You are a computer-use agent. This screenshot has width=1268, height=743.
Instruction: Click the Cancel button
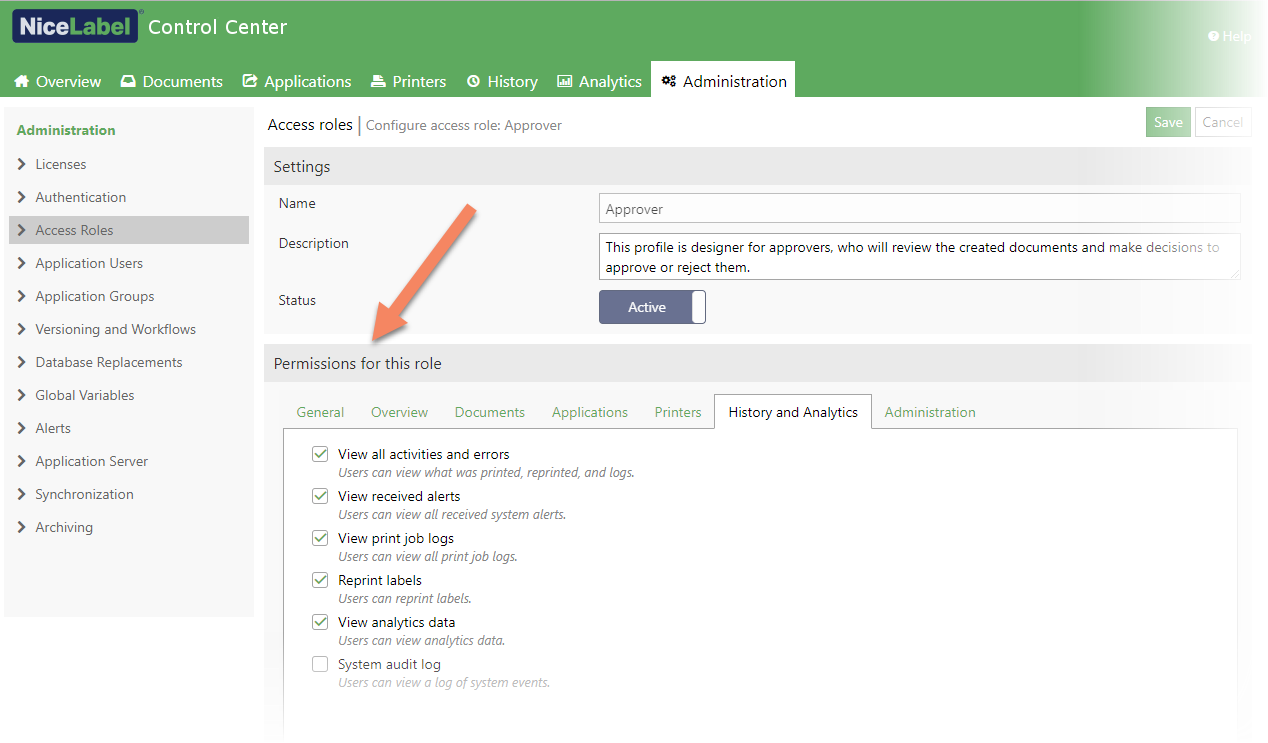point(1223,122)
